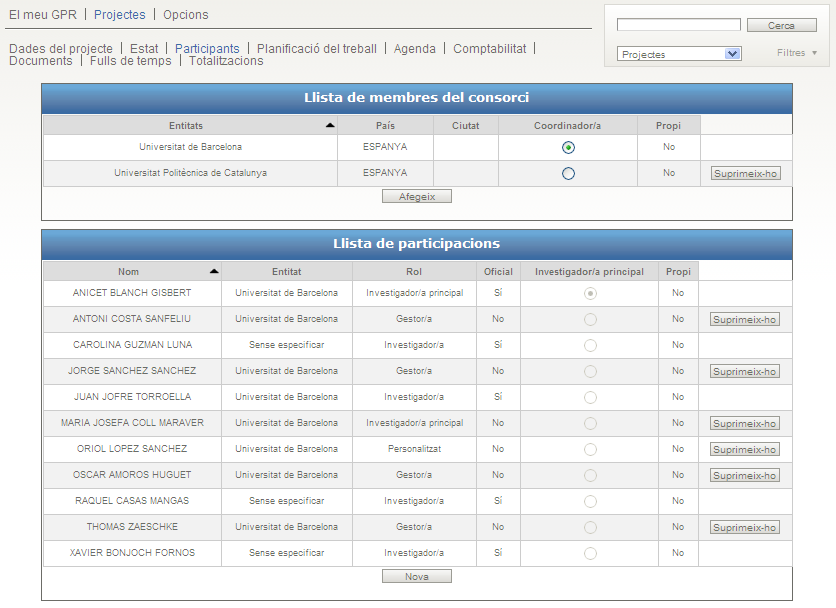The image size is (836, 608).
Task: Expand the Filtres options
Action: click(797, 53)
